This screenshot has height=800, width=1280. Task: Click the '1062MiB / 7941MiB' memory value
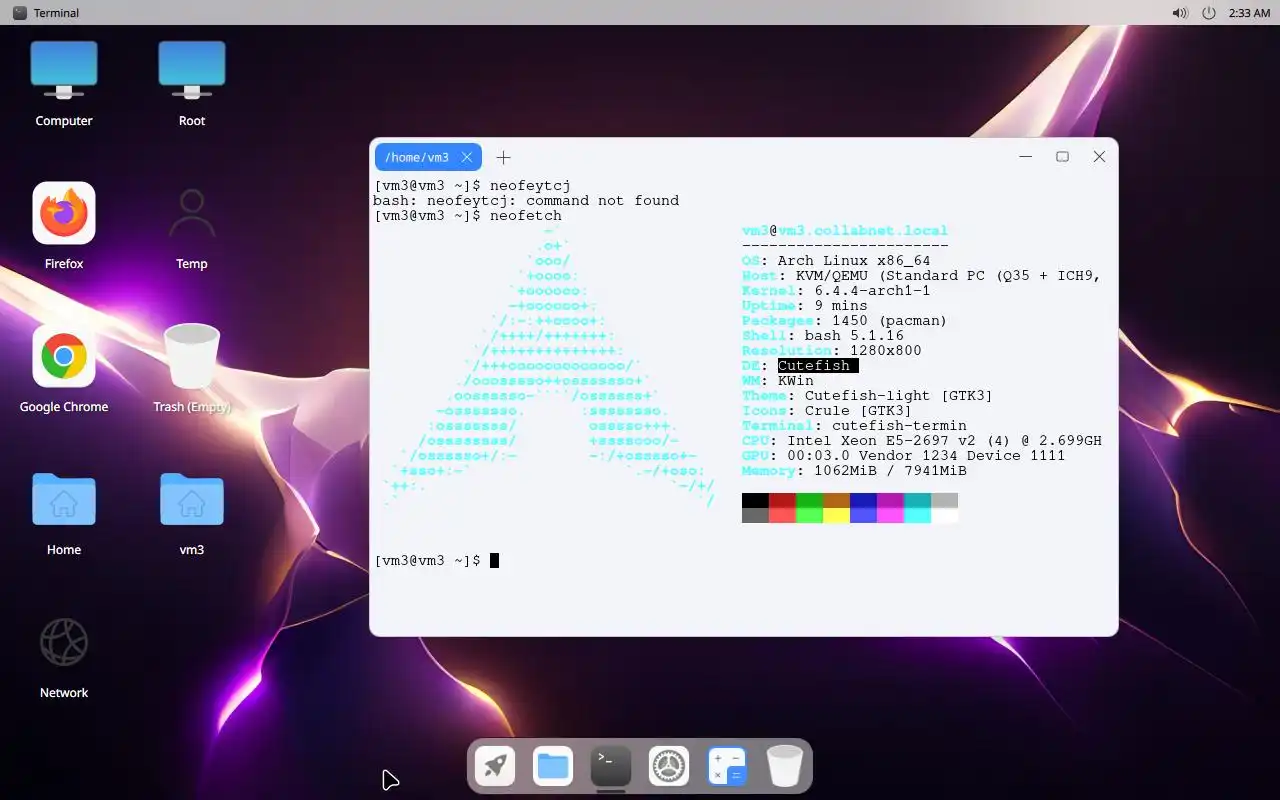coord(890,471)
